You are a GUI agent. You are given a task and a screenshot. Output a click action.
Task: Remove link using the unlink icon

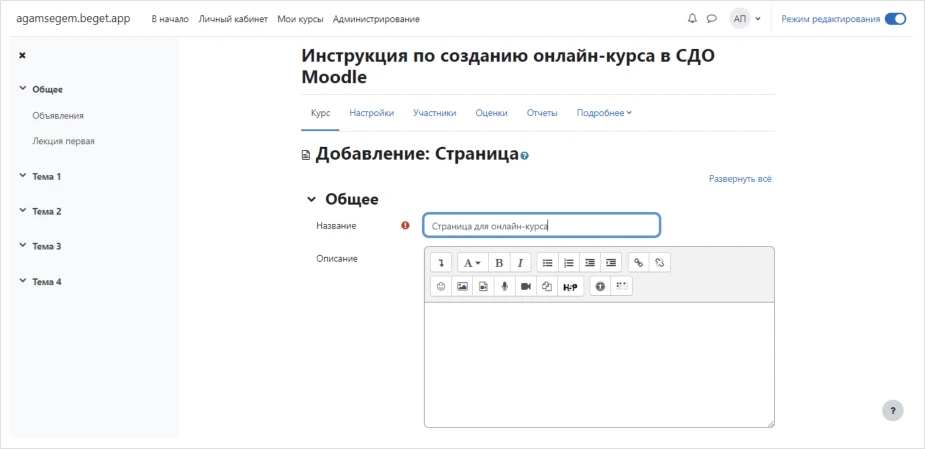(660, 263)
